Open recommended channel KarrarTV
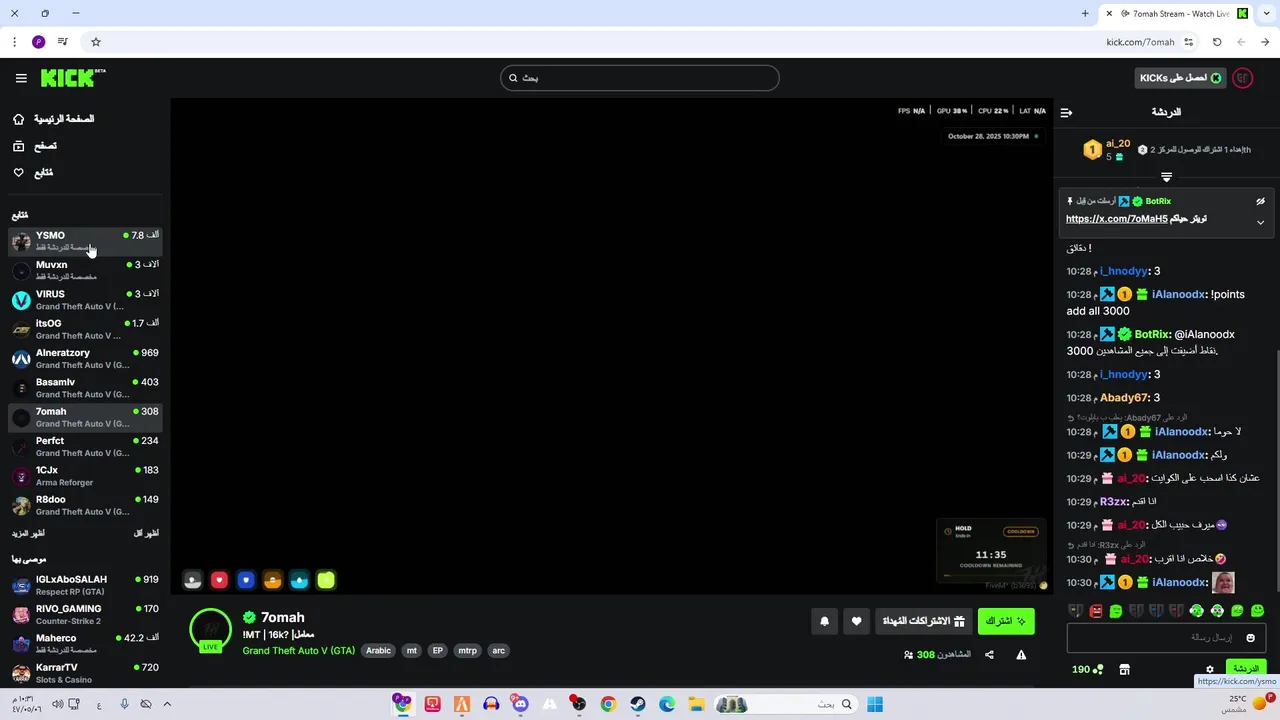1280x720 pixels. tap(85, 673)
